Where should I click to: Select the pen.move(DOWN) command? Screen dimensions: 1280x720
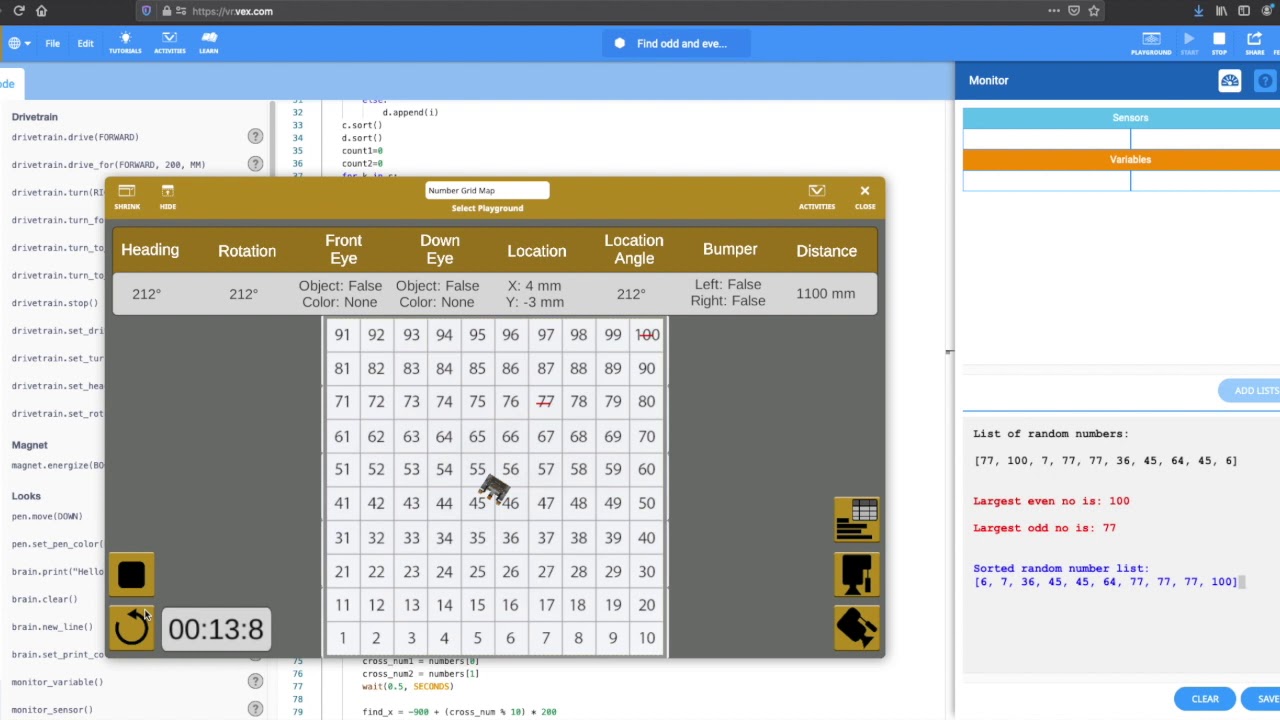(x=47, y=517)
